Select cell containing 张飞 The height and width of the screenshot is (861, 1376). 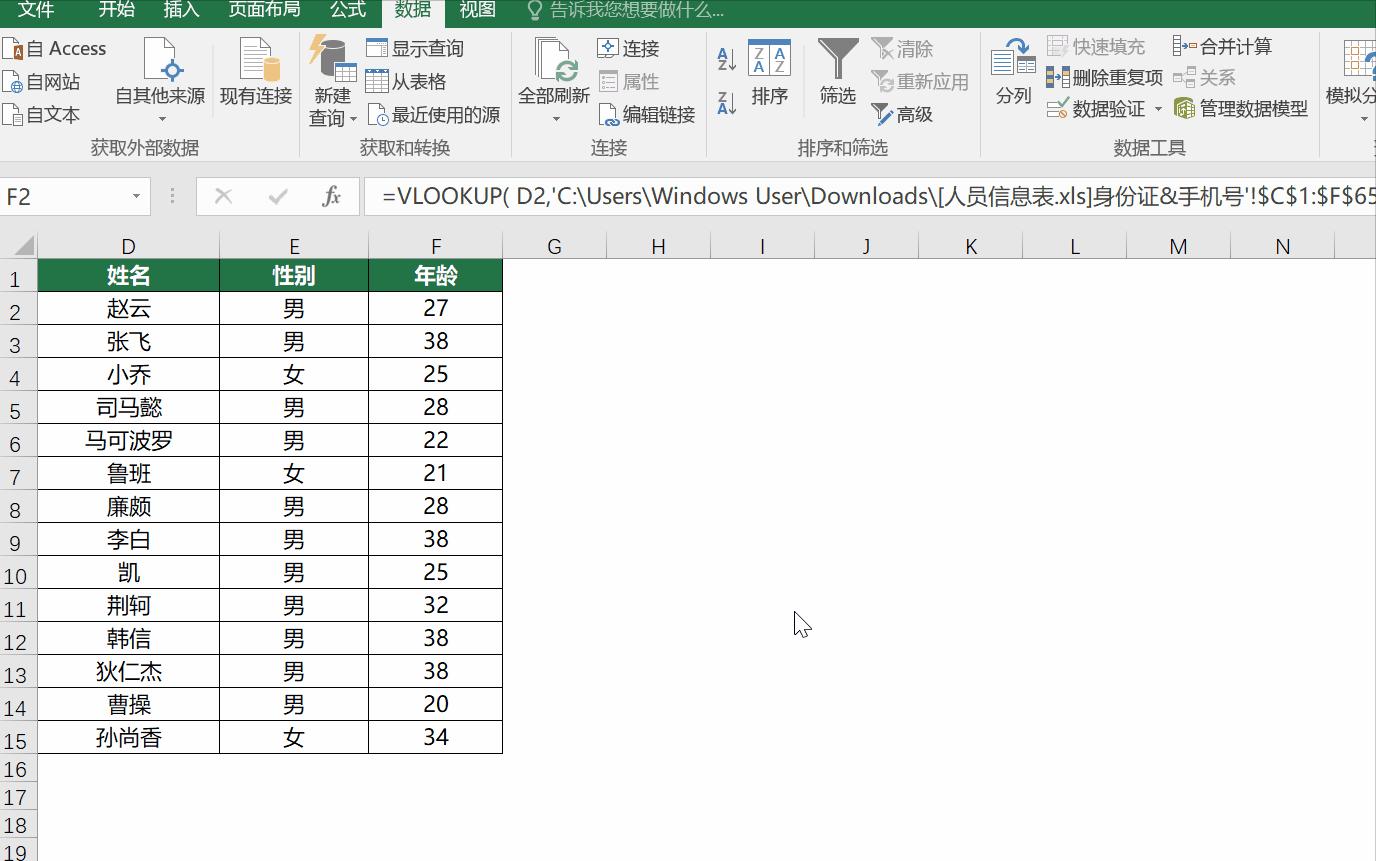click(x=129, y=342)
